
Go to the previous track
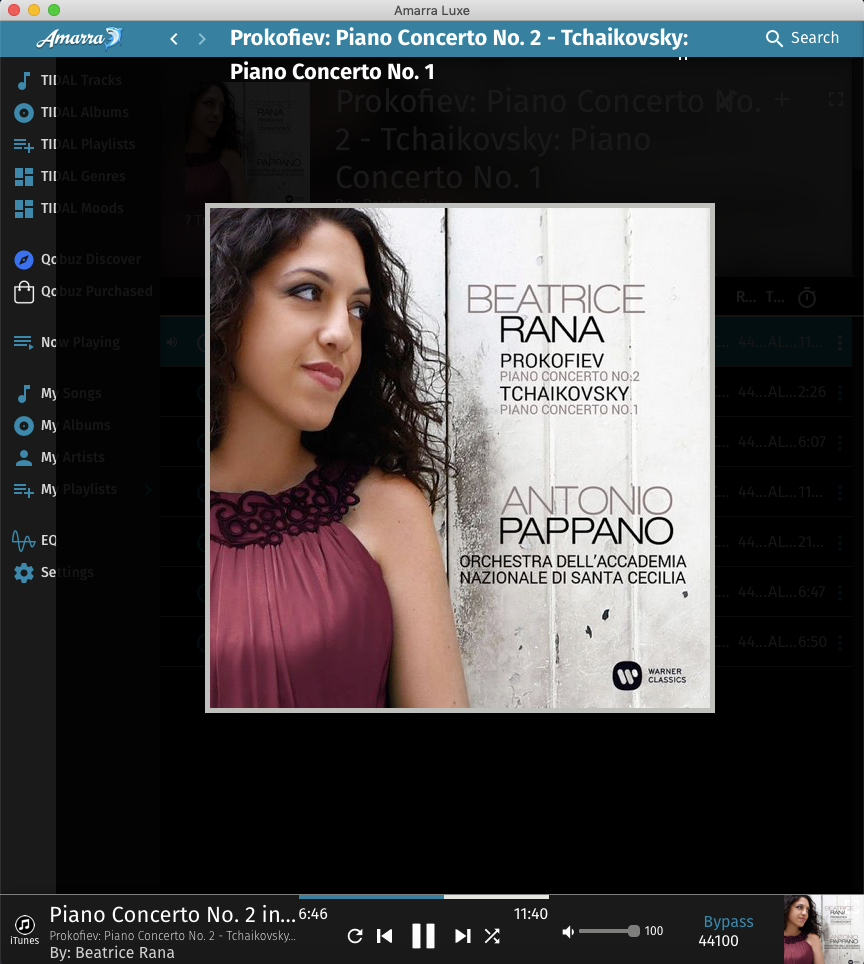(x=384, y=936)
